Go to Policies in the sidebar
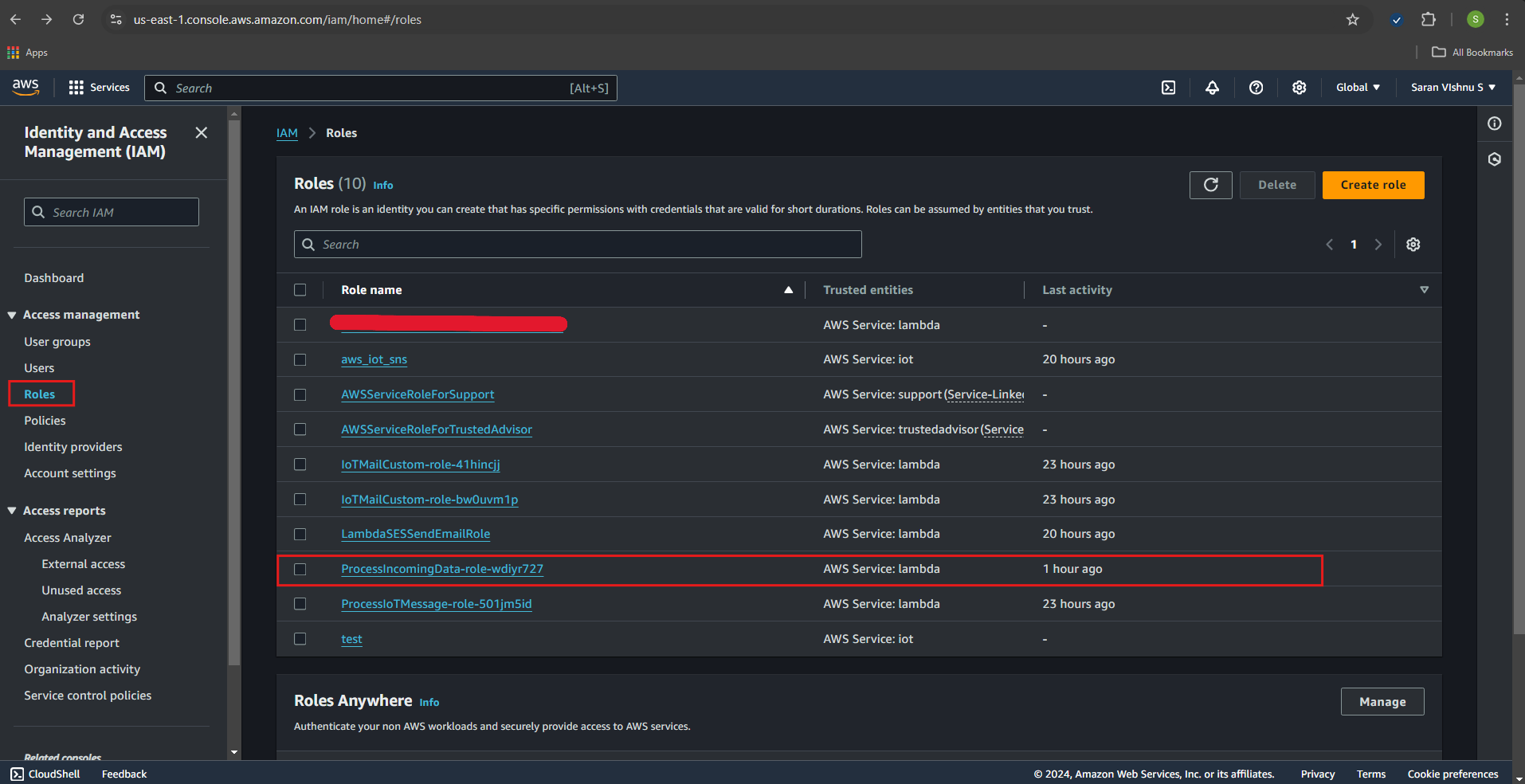This screenshot has height=784, width=1525. tap(45, 421)
